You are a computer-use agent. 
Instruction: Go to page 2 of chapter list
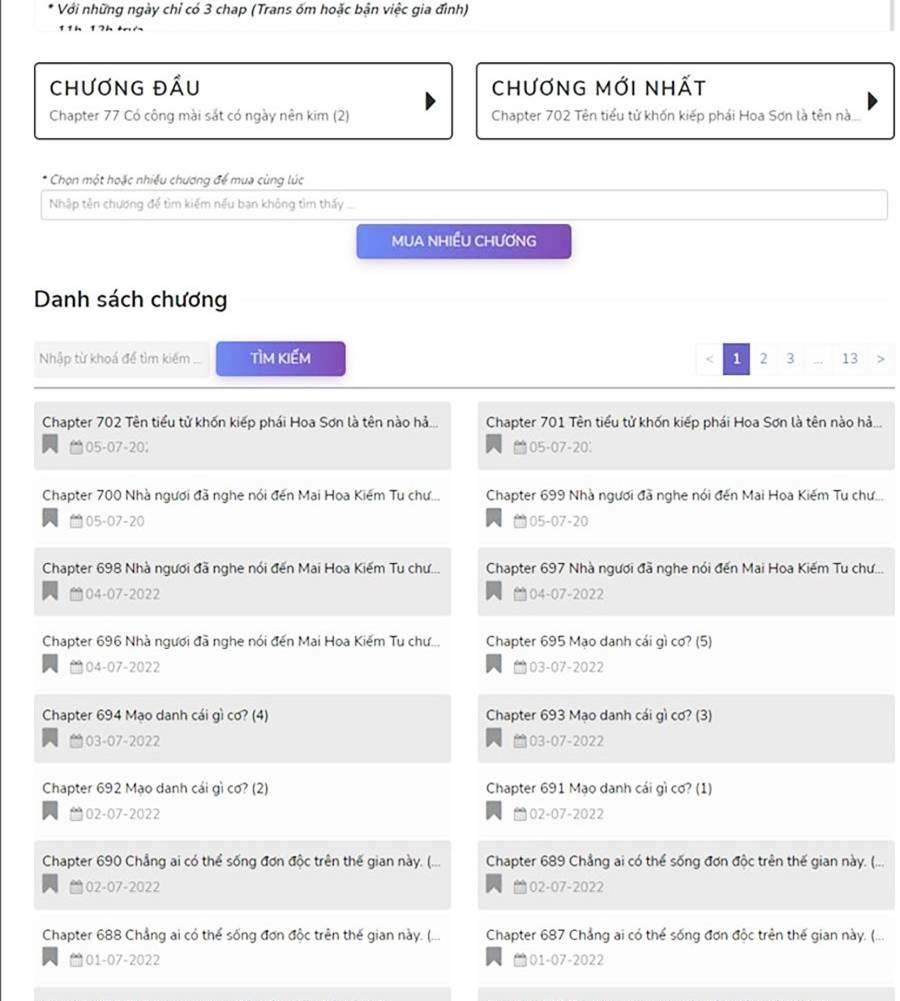tap(763, 359)
